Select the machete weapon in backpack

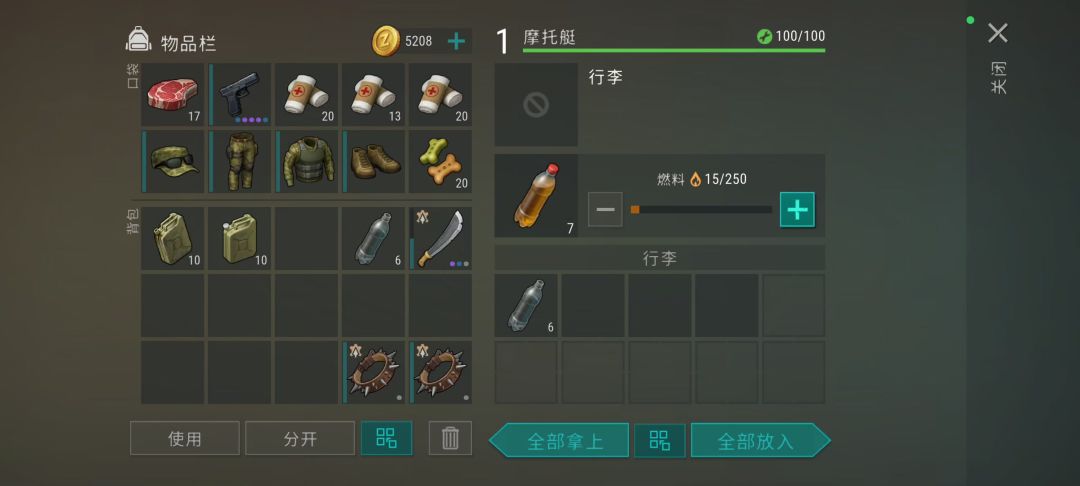[440, 238]
